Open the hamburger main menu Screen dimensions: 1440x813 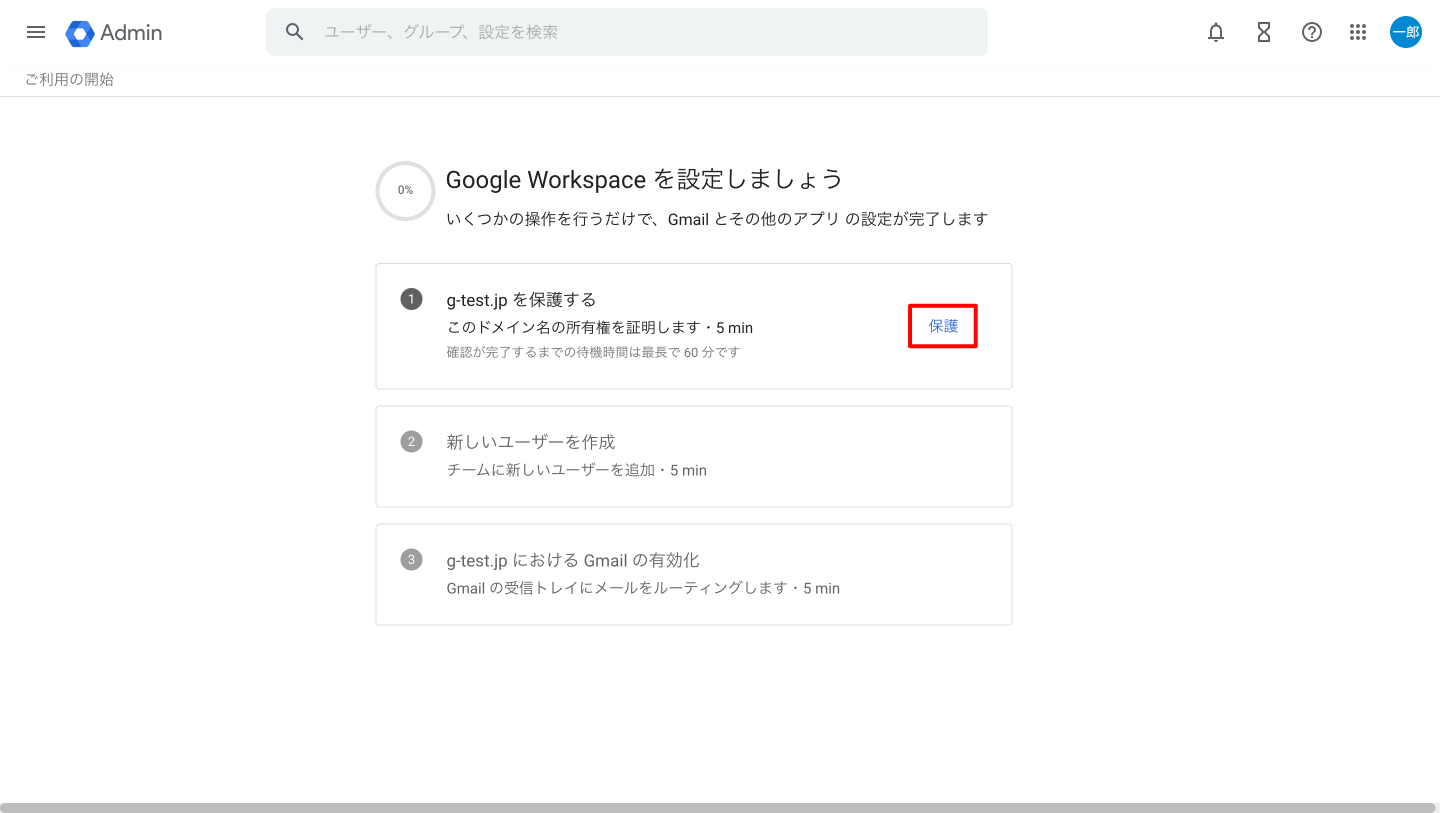point(36,32)
